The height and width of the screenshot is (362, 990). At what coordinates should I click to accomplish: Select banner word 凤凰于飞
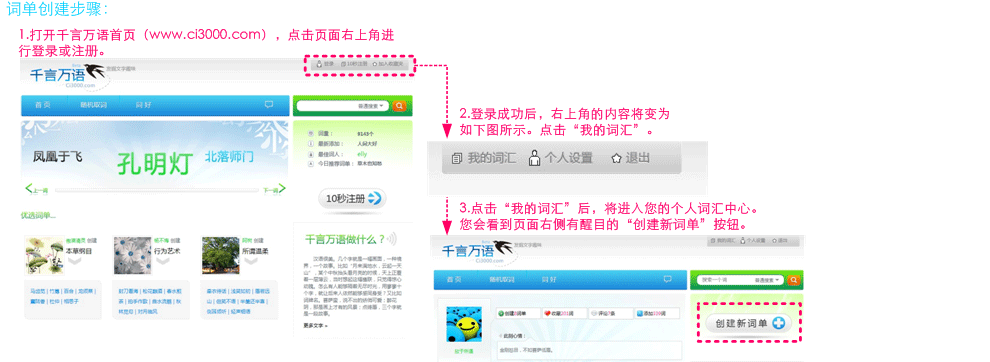(57, 156)
